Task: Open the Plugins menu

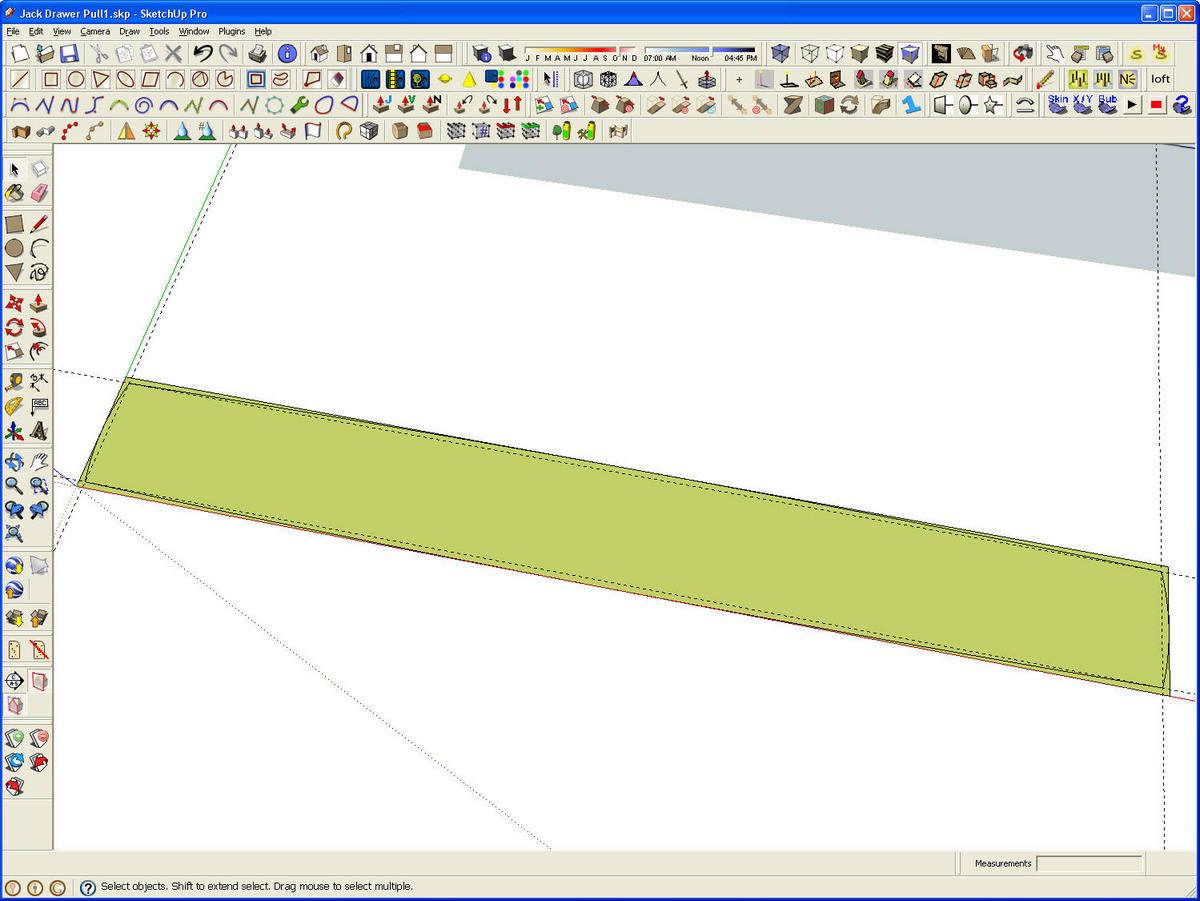Action: click(232, 31)
